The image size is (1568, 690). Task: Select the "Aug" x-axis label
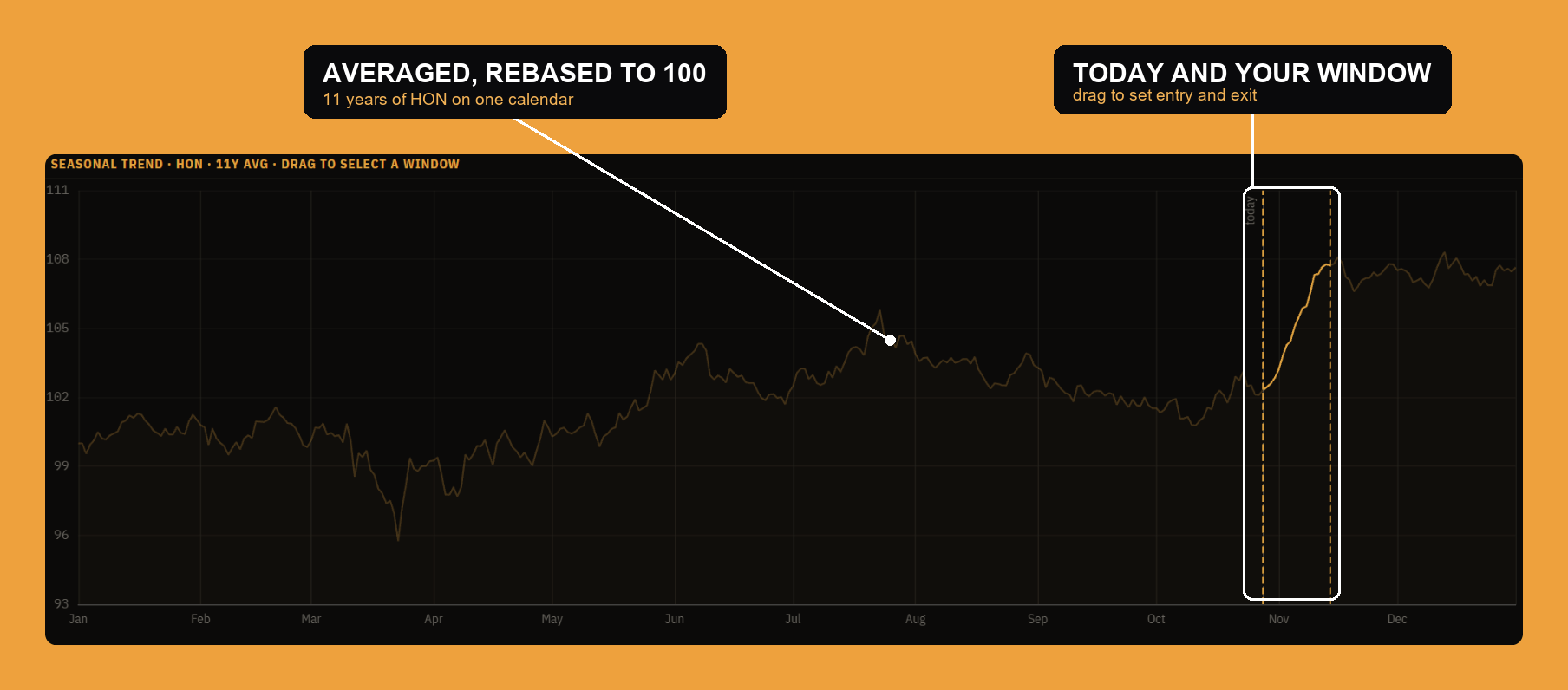point(916,619)
